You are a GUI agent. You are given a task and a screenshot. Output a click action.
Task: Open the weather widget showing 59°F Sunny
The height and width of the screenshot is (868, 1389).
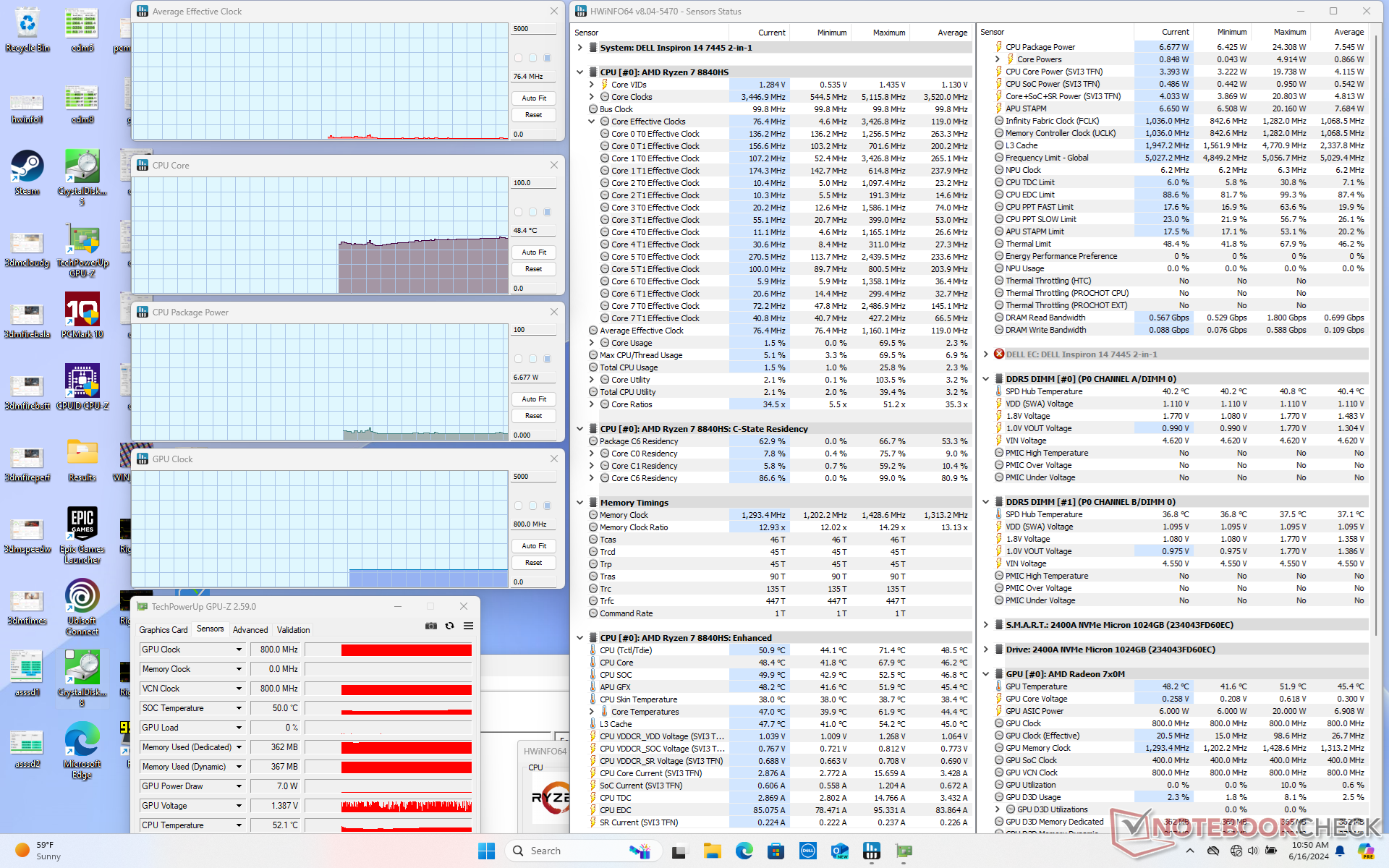38,851
